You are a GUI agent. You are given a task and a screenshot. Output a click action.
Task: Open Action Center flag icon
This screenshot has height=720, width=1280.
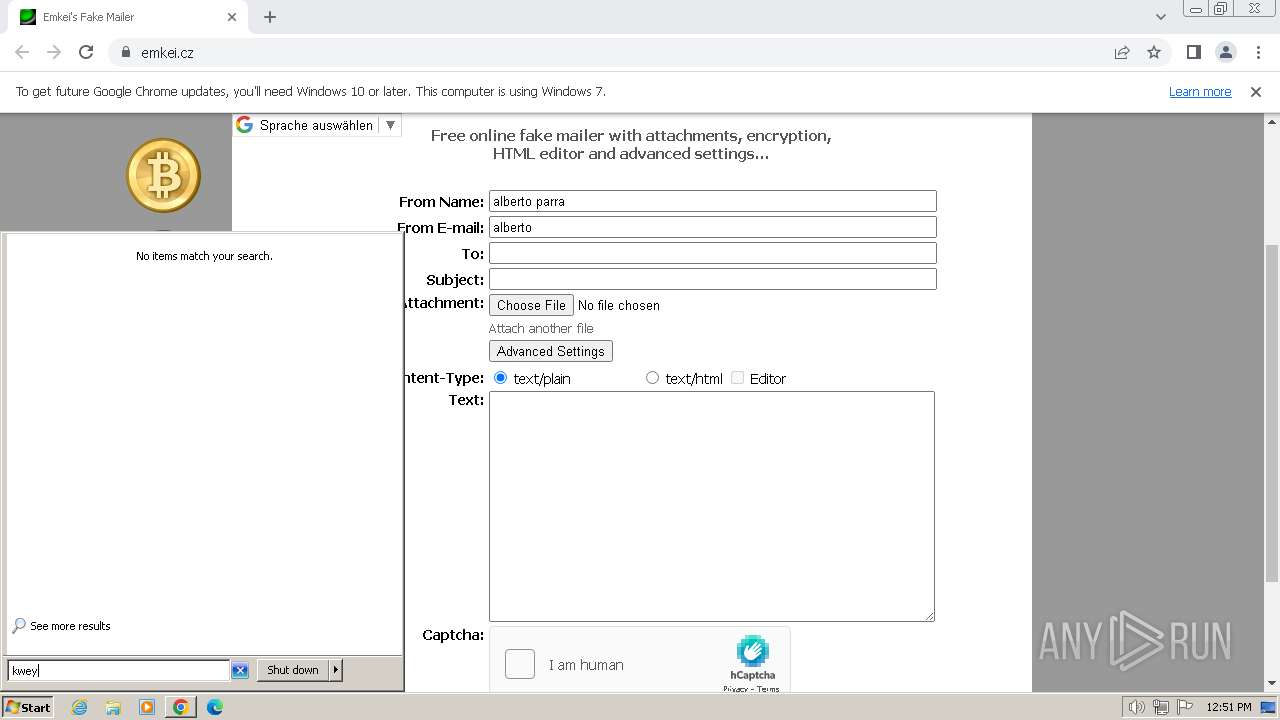click(x=1184, y=708)
